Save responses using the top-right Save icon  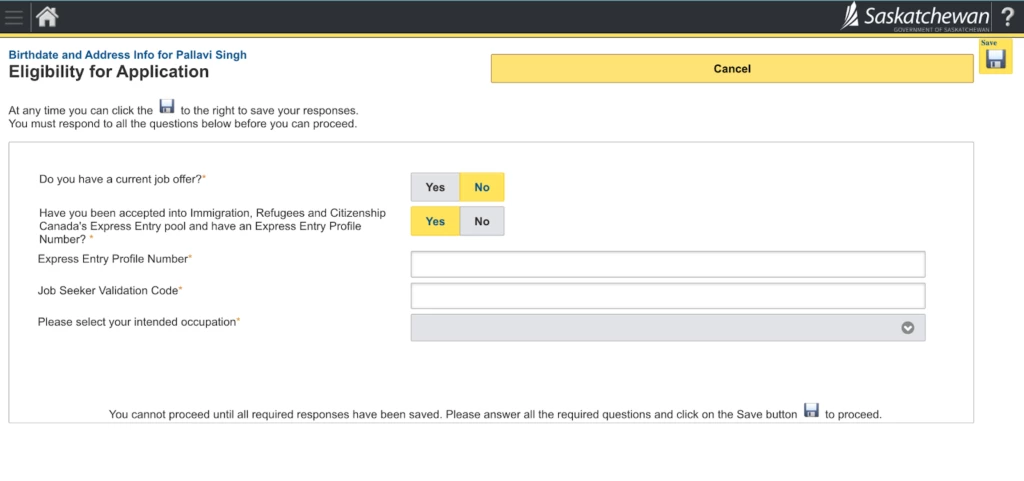point(995,56)
